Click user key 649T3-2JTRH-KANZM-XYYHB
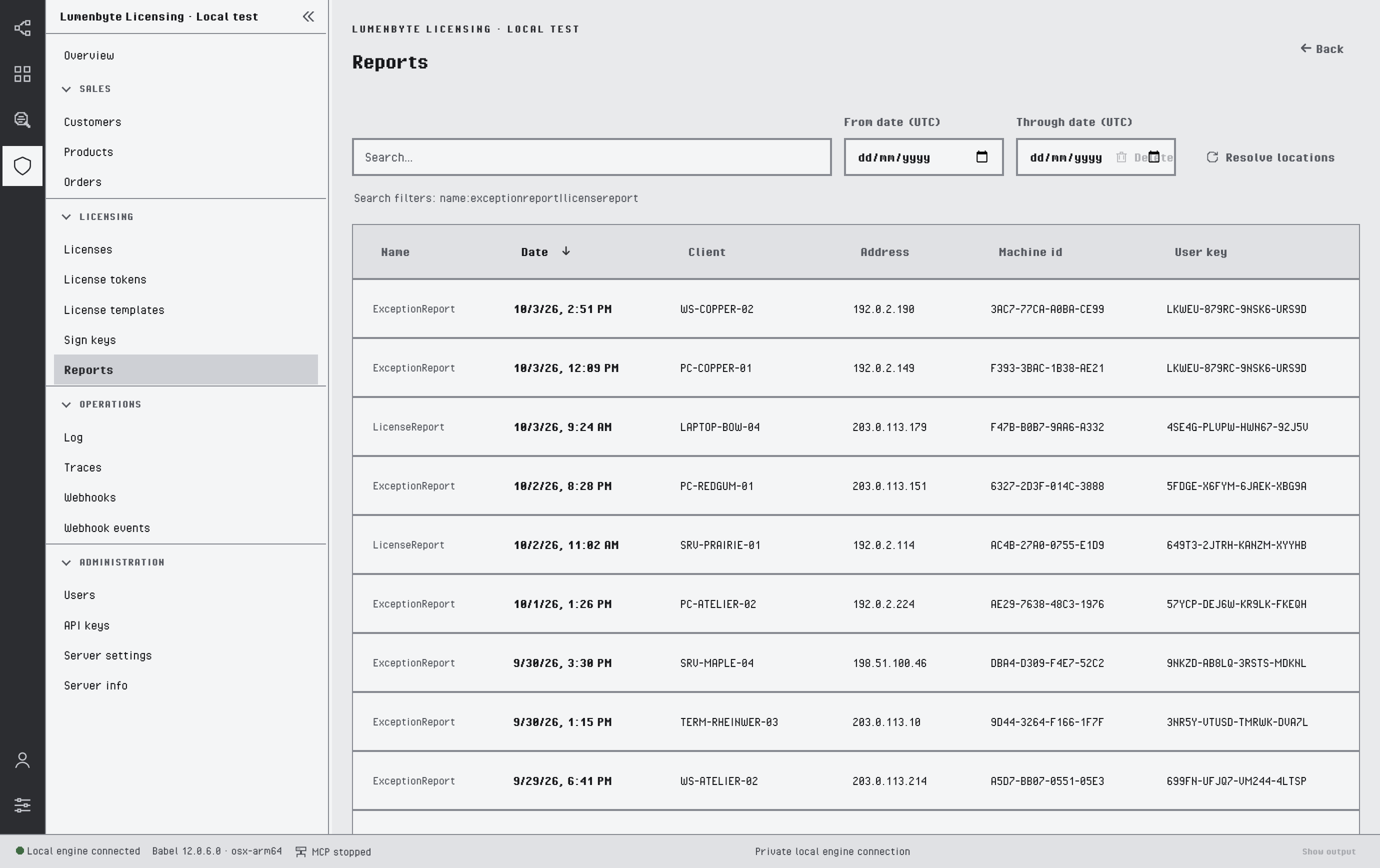 (x=1236, y=545)
